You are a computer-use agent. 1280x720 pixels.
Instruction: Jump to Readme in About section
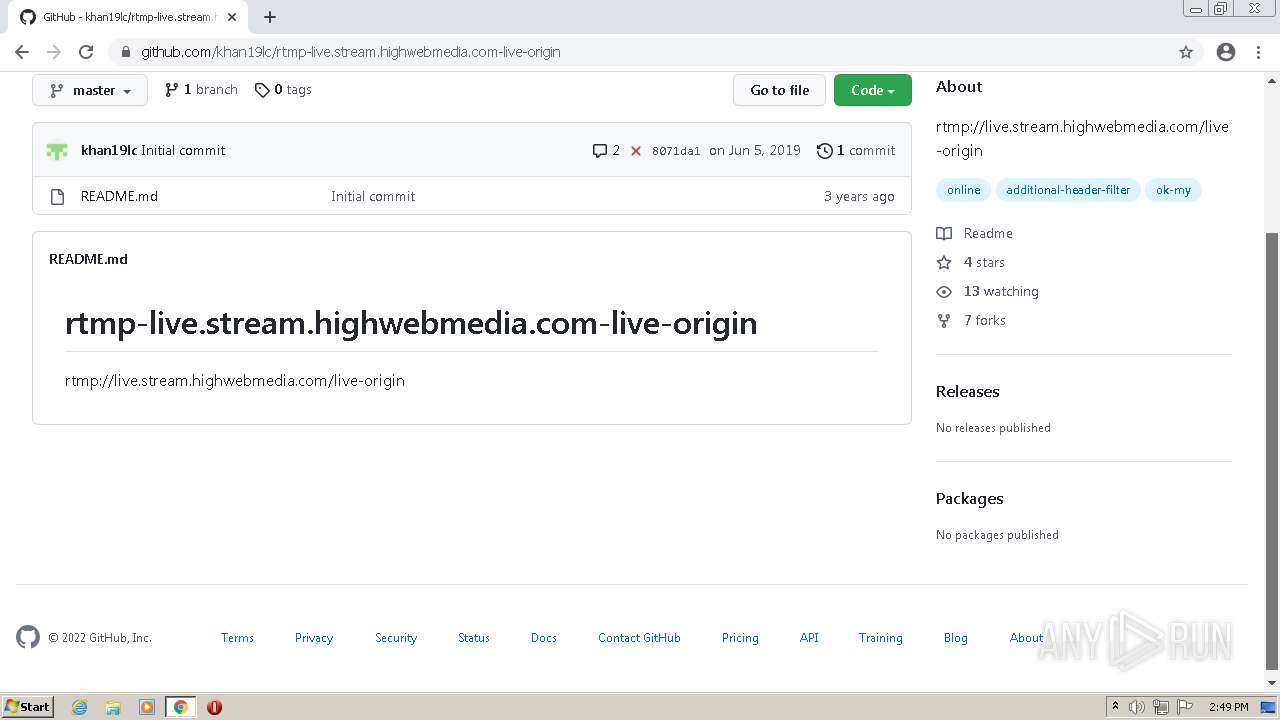coord(975,233)
